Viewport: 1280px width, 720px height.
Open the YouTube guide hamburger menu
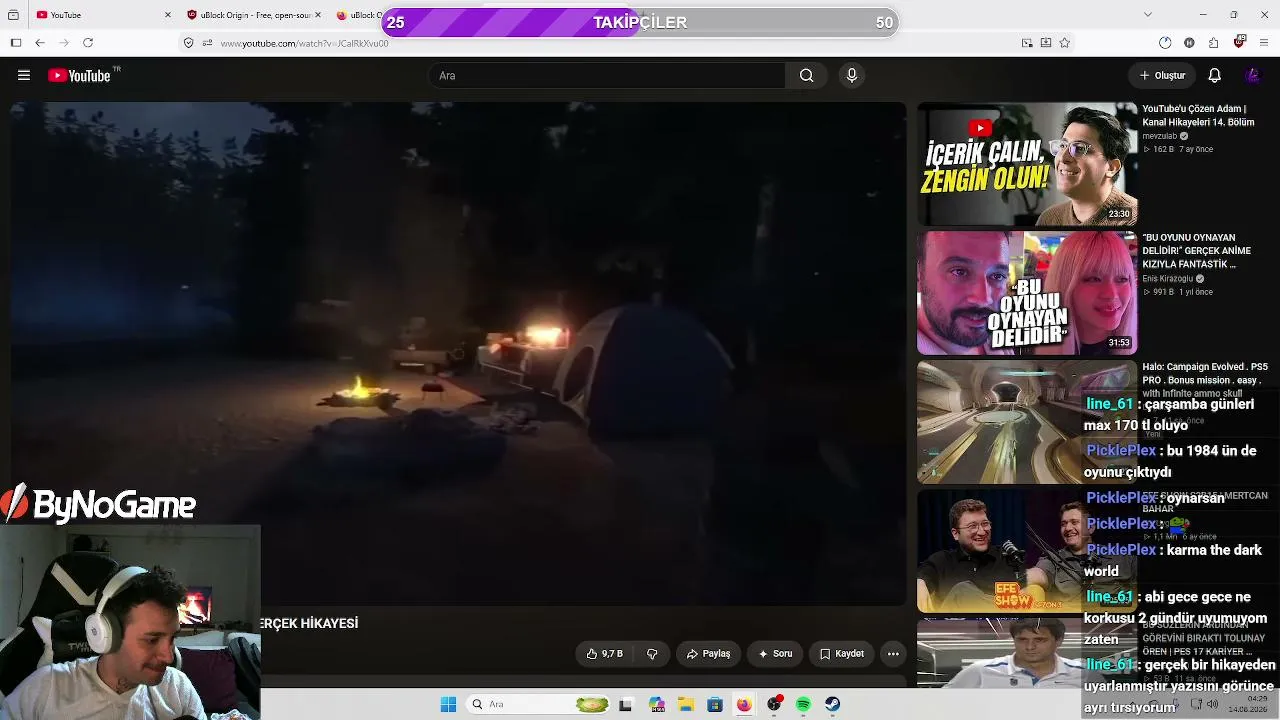(24, 75)
